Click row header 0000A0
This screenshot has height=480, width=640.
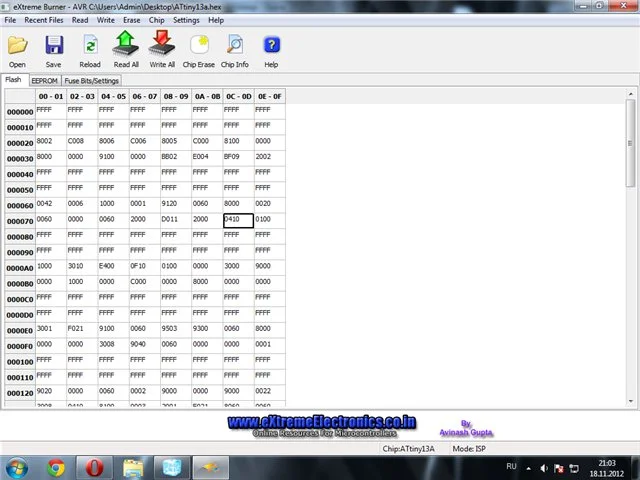coord(20,268)
